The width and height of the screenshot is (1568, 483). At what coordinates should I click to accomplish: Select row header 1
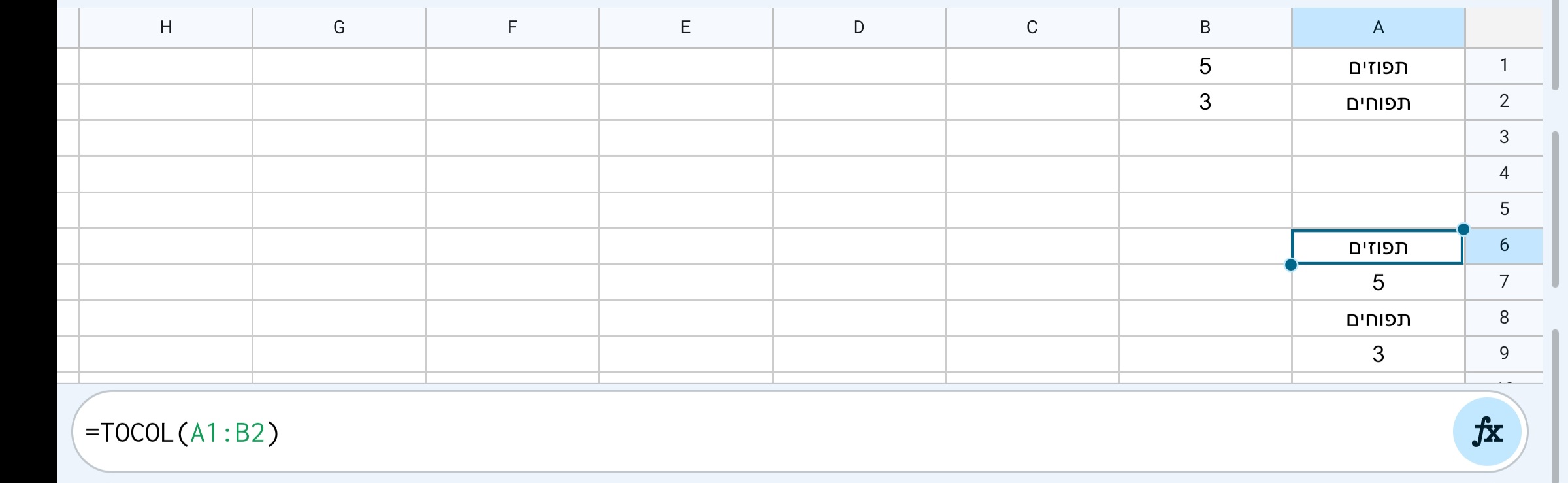click(1504, 65)
